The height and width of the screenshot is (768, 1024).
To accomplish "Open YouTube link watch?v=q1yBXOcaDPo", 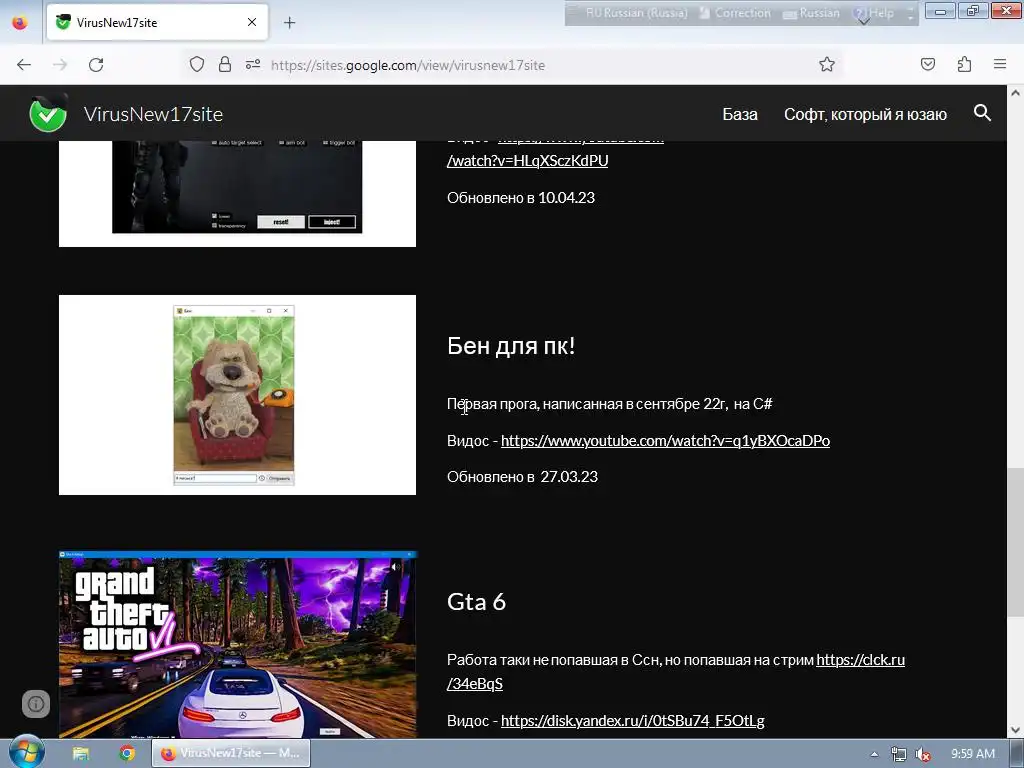I will pos(665,441).
